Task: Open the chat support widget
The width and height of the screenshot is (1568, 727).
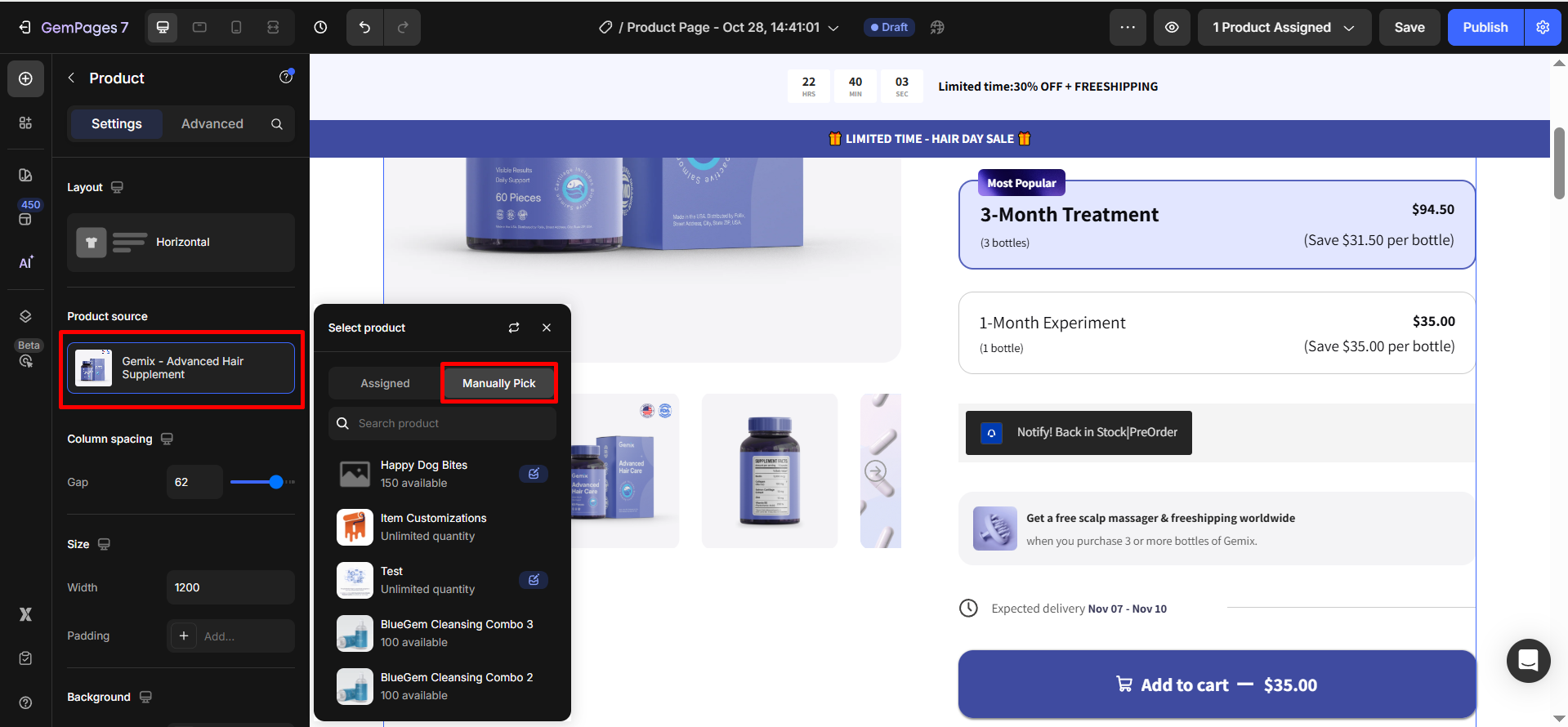Action: coord(1528,660)
